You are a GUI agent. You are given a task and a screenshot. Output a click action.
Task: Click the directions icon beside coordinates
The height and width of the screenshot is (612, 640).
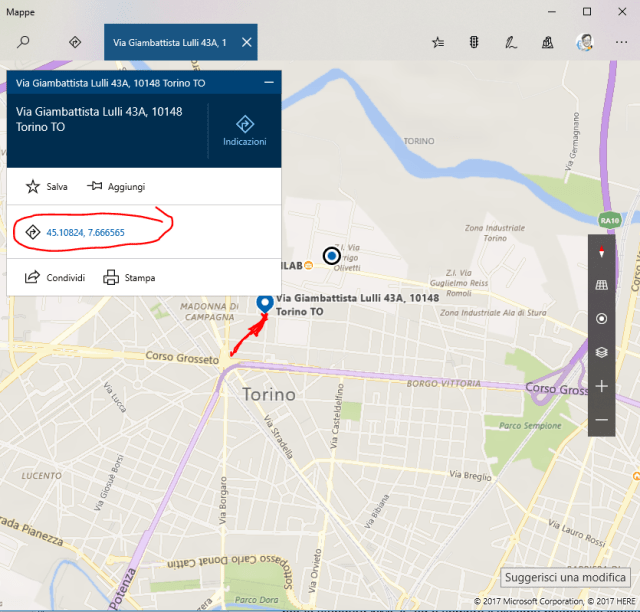(33, 232)
